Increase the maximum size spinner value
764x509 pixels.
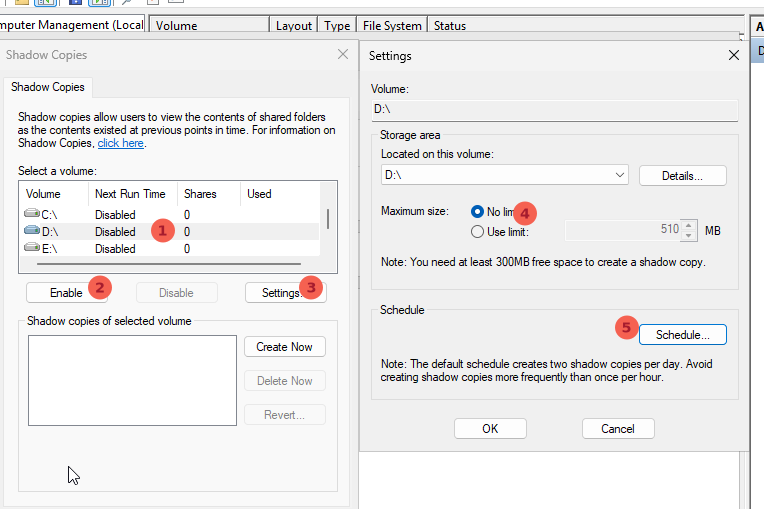tap(687, 225)
